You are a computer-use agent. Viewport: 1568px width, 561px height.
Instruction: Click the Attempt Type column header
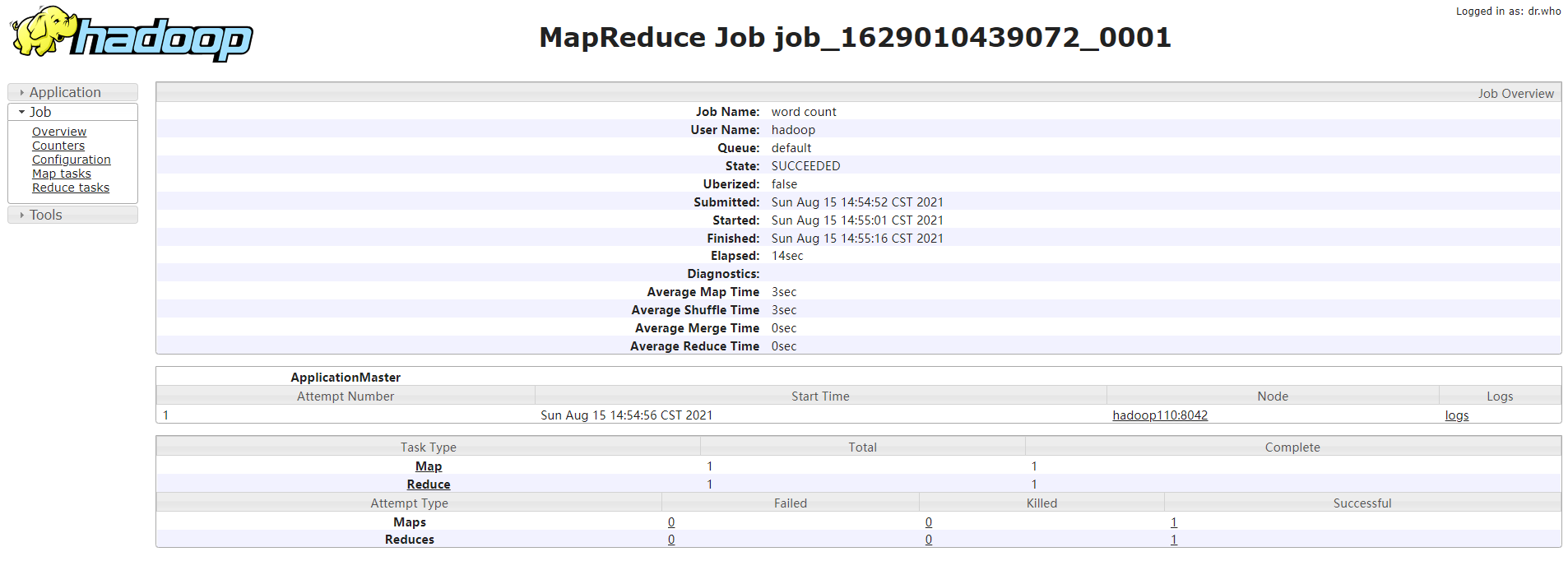click(x=409, y=503)
